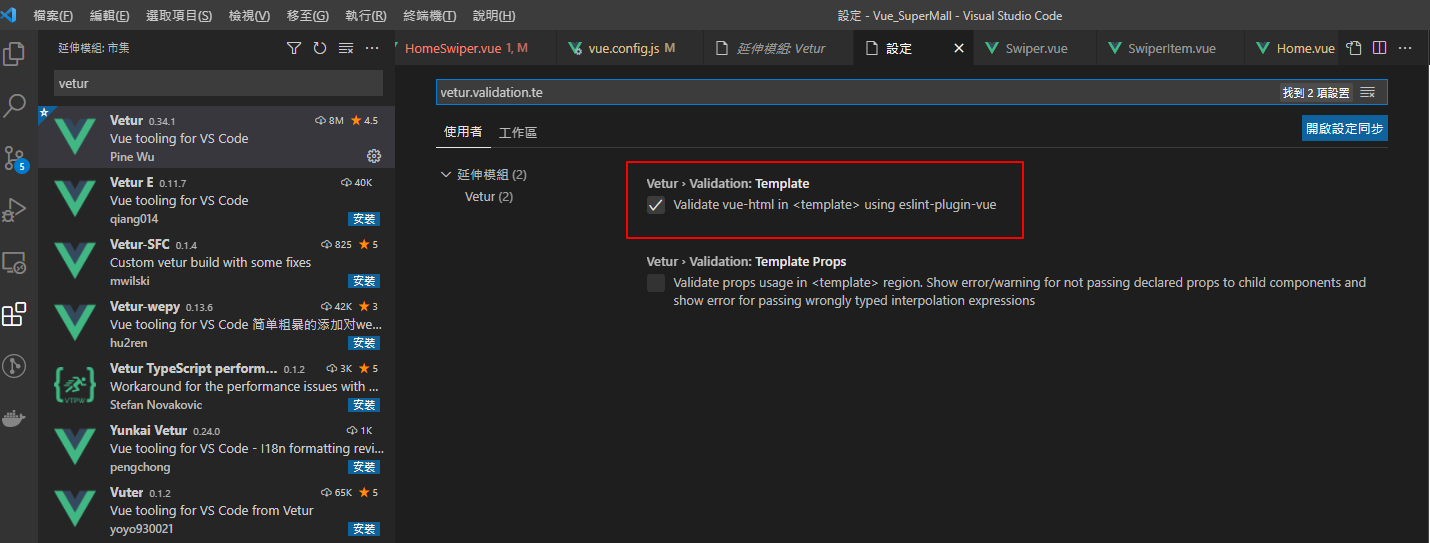Select the Vetur-SFC extension logo
The image size is (1430, 543).
(x=74, y=262)
